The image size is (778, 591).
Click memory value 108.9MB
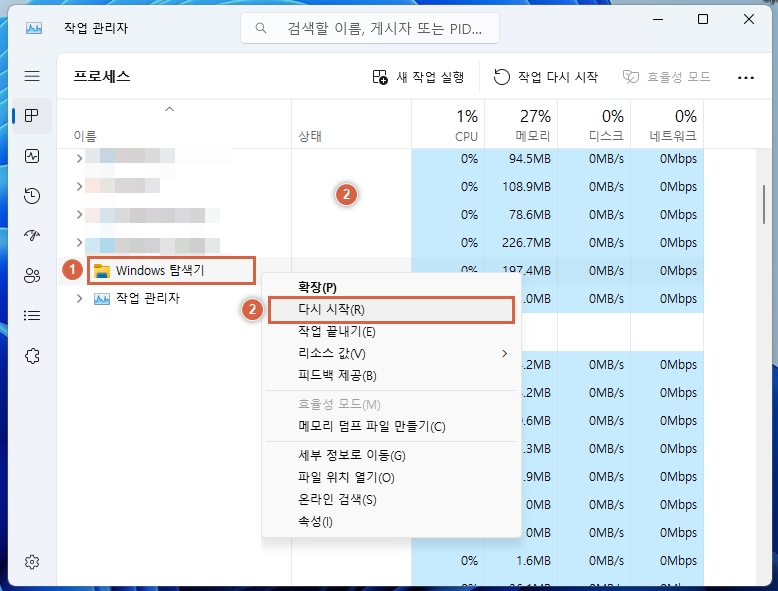pyautogui.click(x=526, y=187)
